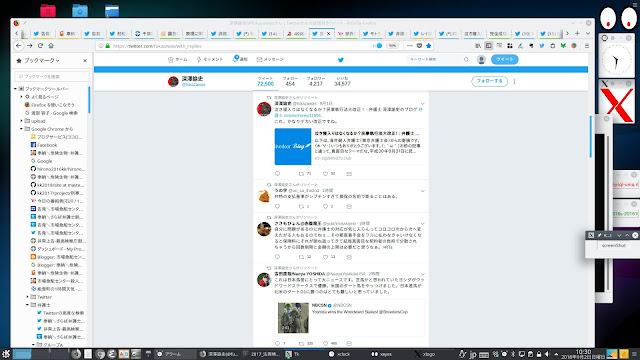Click the Follow button on profile

tap(489, 81)
